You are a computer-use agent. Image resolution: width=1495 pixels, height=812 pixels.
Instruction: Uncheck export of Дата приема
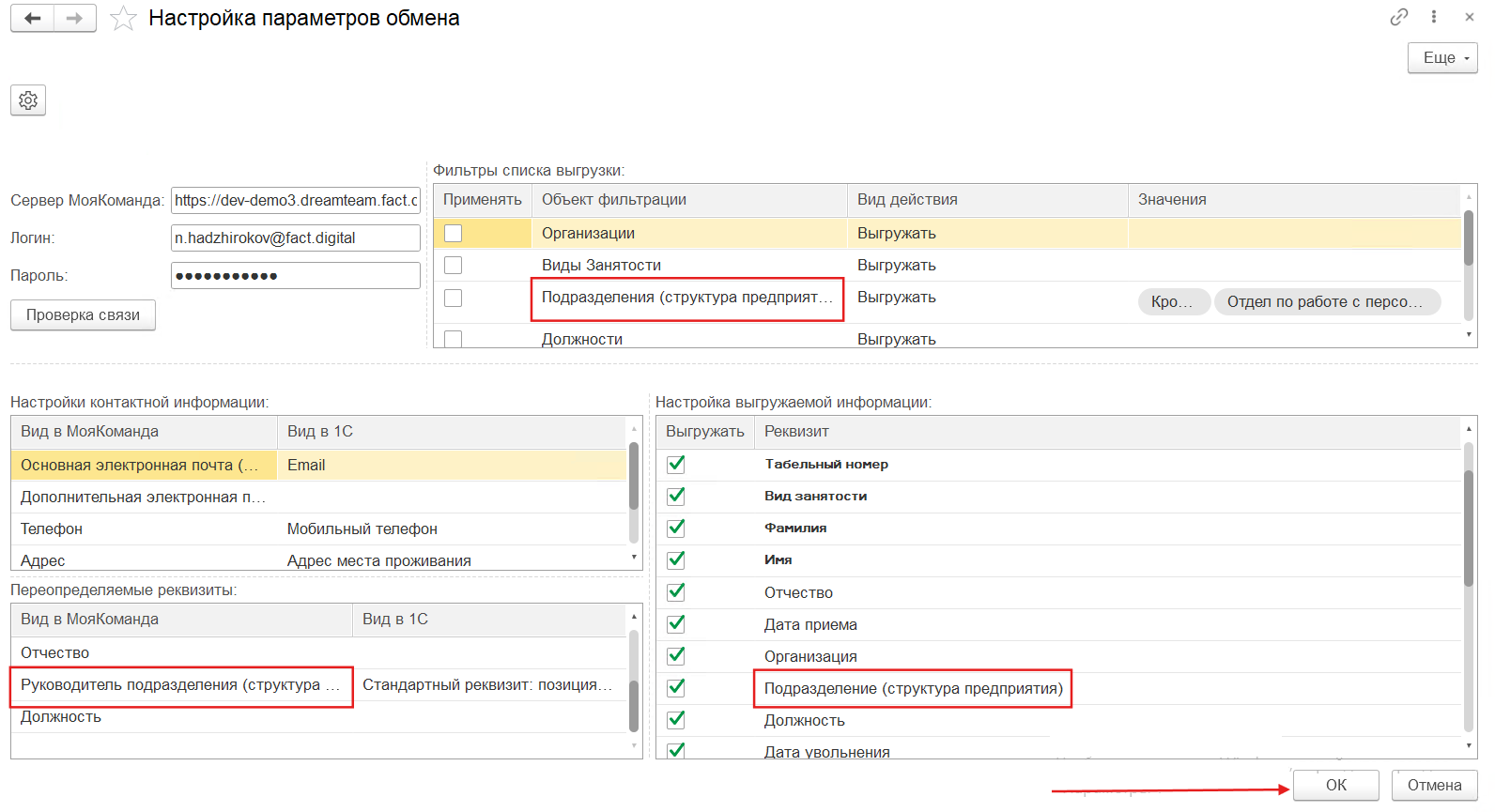pyautogui.click(x=676, y=624)
